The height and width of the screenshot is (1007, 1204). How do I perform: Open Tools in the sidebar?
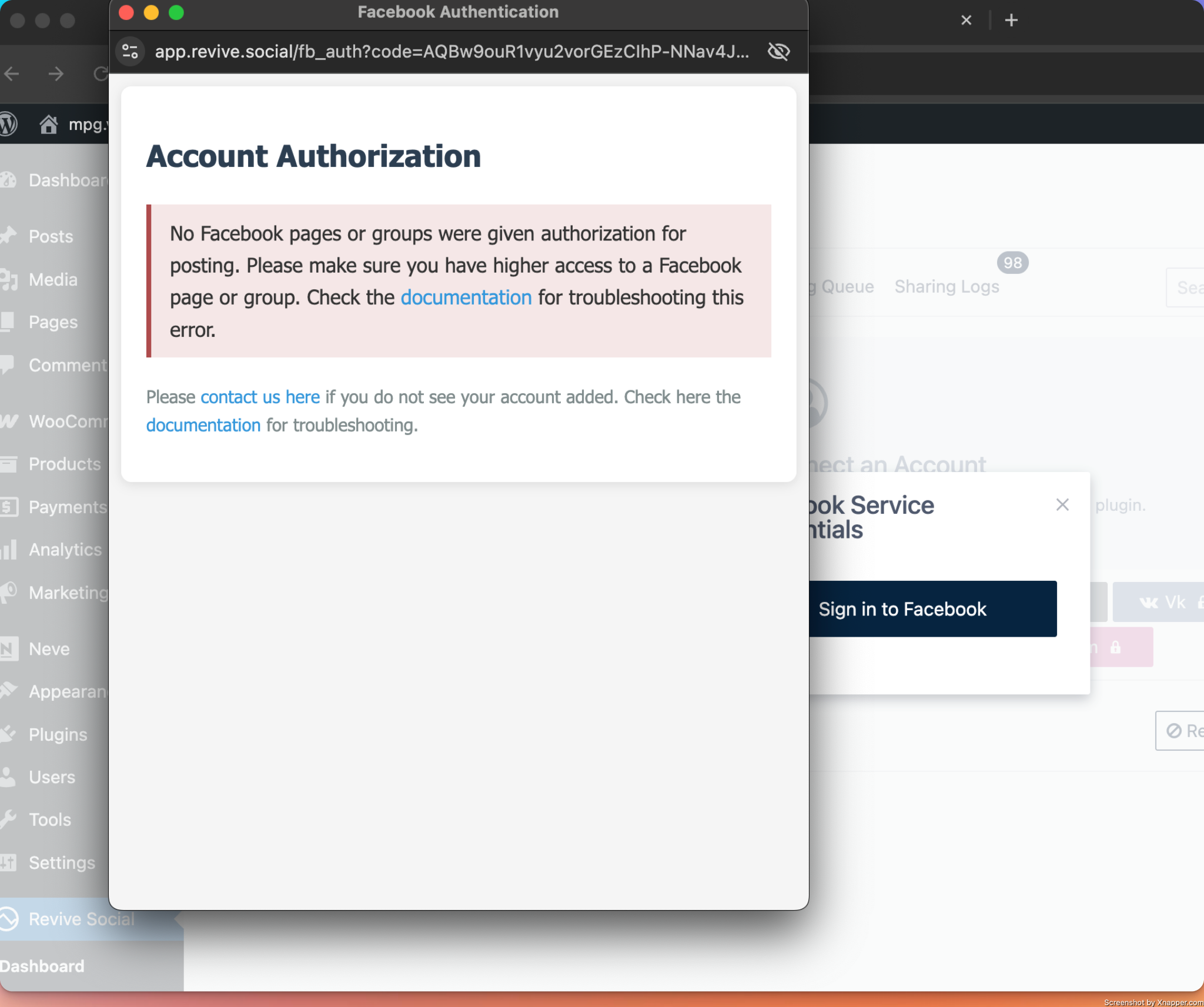50,819
